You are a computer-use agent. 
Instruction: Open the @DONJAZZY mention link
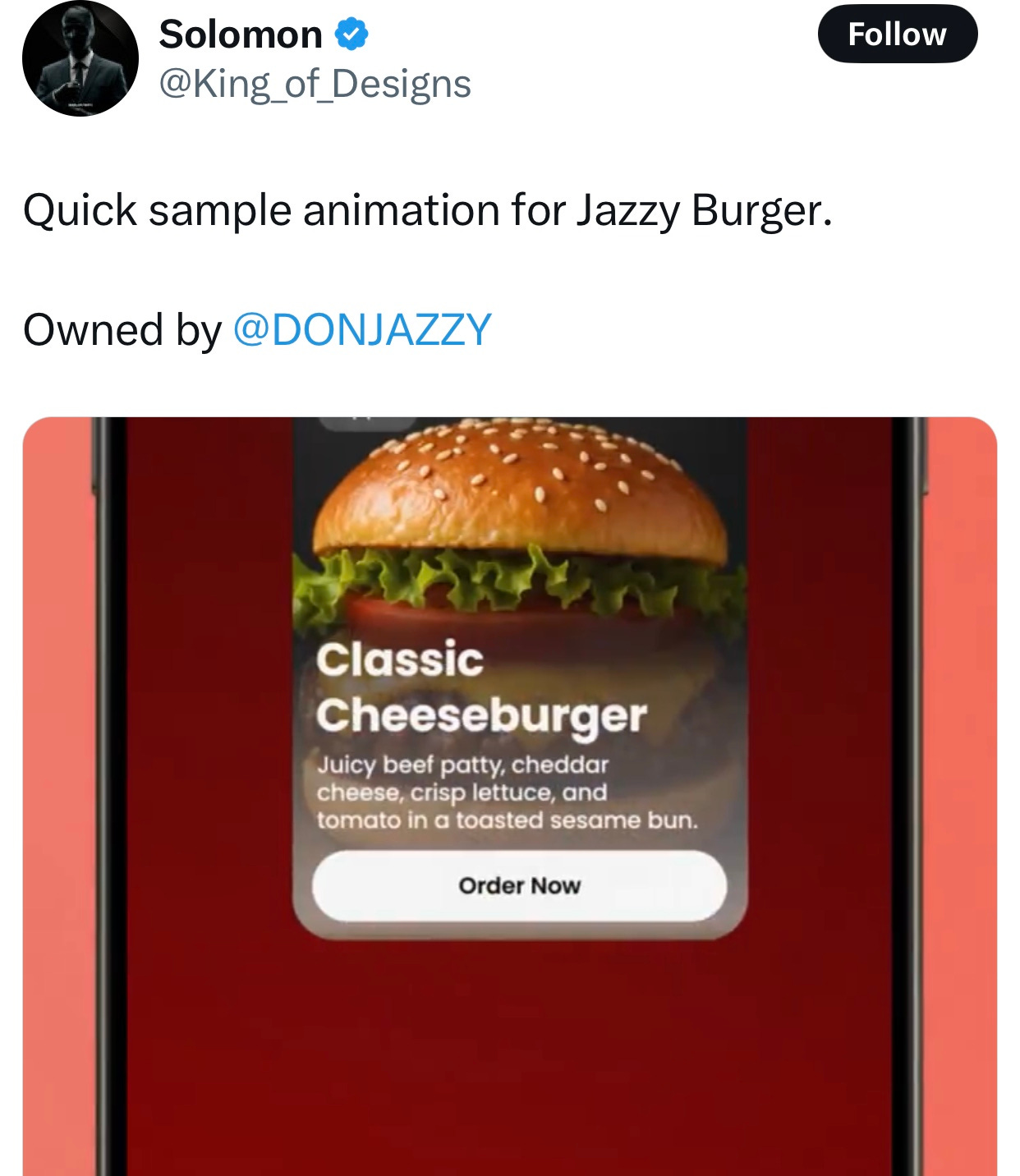pyautogui.click(x=362, y=329)
